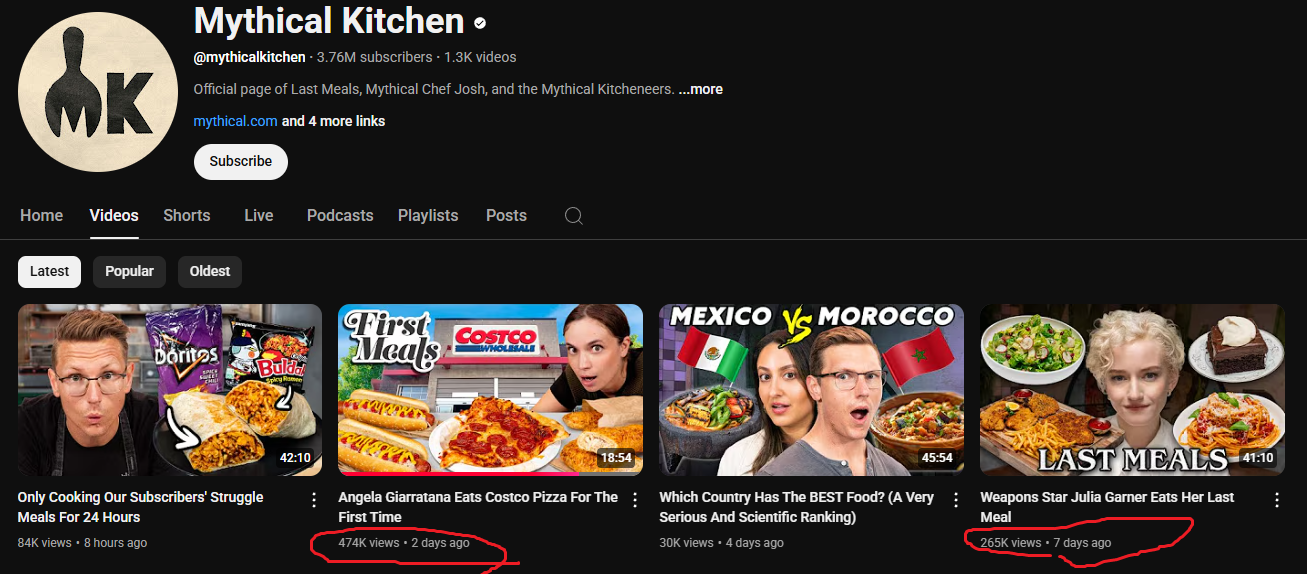Screen dimensions: 1307x574
Task: Click the '474K views' text
Action: [x=369, y=543]
